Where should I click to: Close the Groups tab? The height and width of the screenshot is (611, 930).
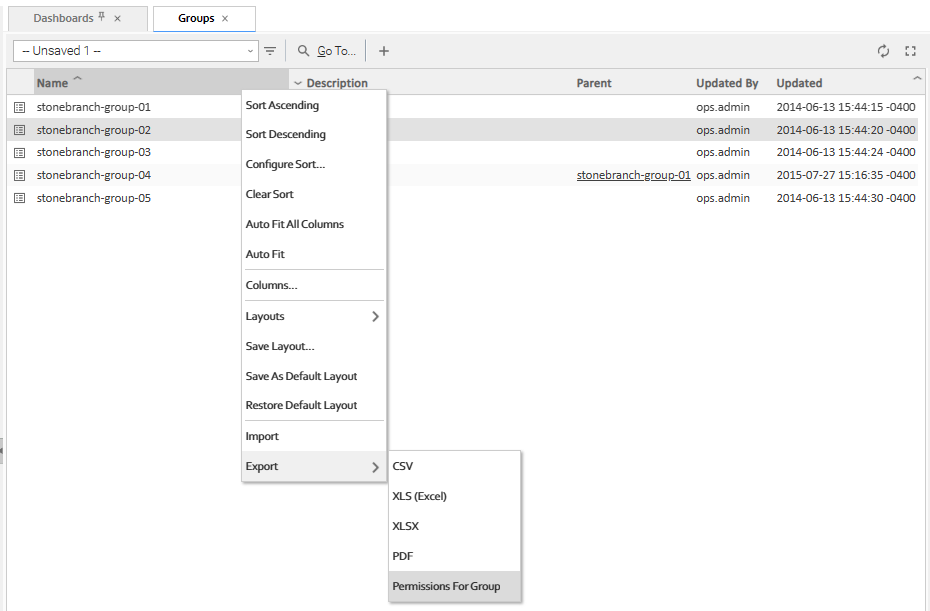(225, 19)
